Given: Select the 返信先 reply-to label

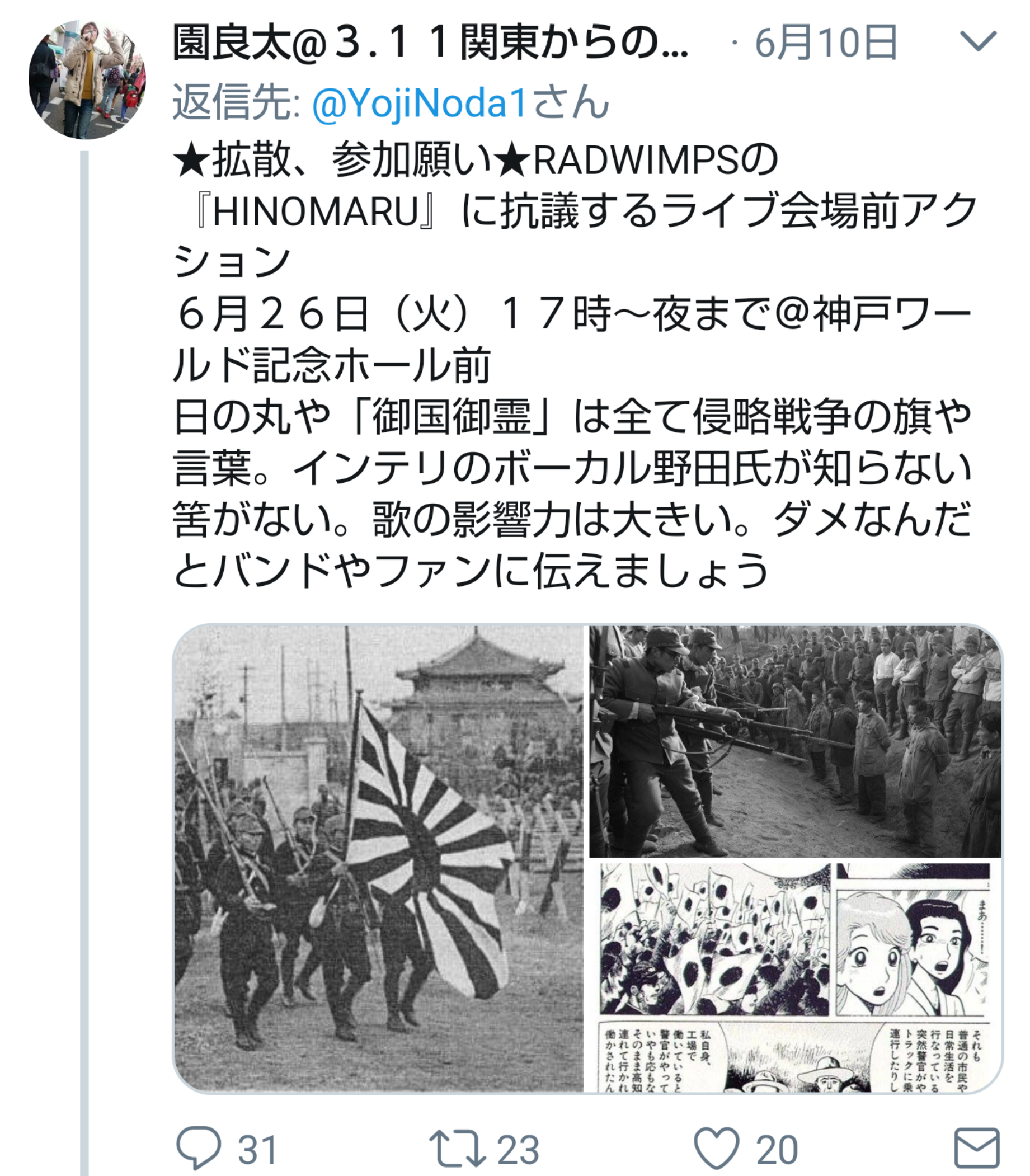Looking at the screenshot, I should click(x=236, y=104).
